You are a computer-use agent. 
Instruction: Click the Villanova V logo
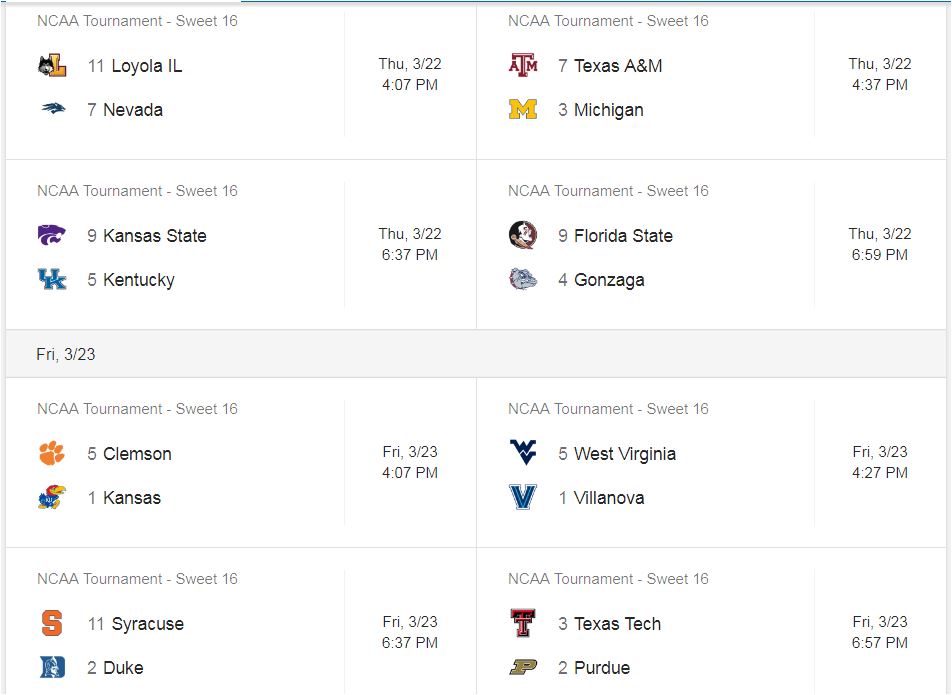coord(523,497)
